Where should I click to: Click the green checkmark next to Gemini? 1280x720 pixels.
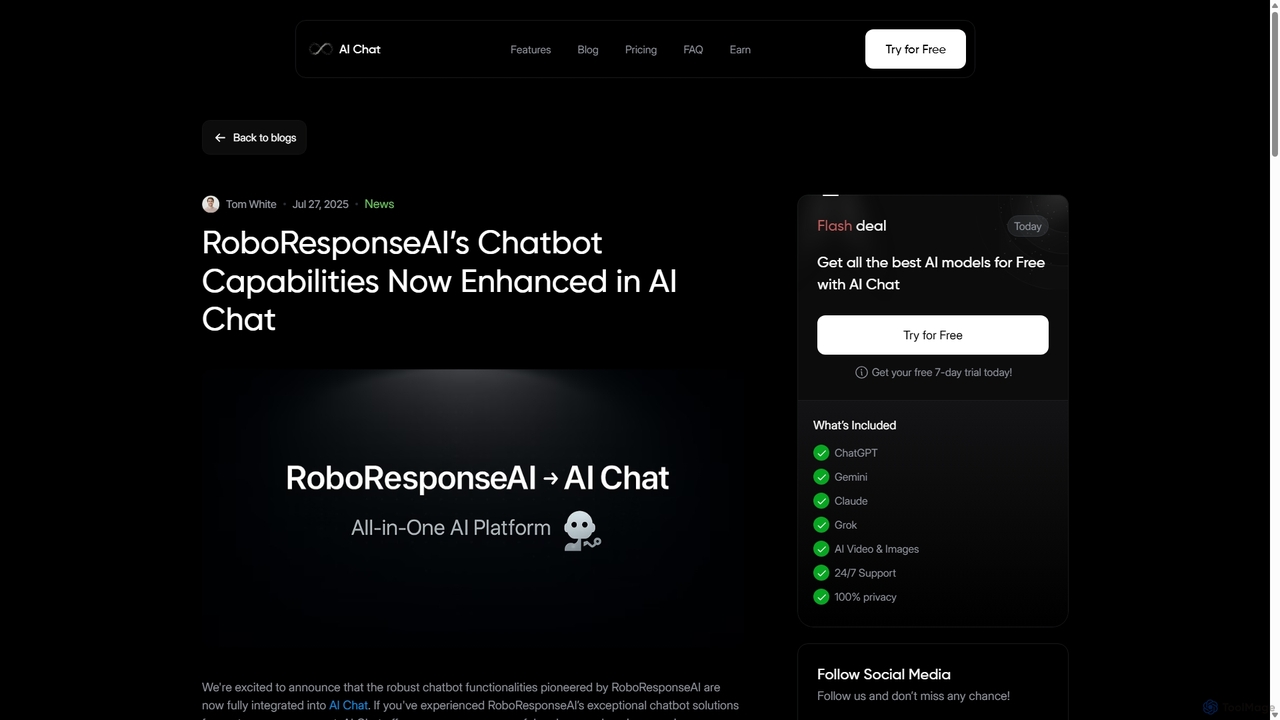pos(821,477)
